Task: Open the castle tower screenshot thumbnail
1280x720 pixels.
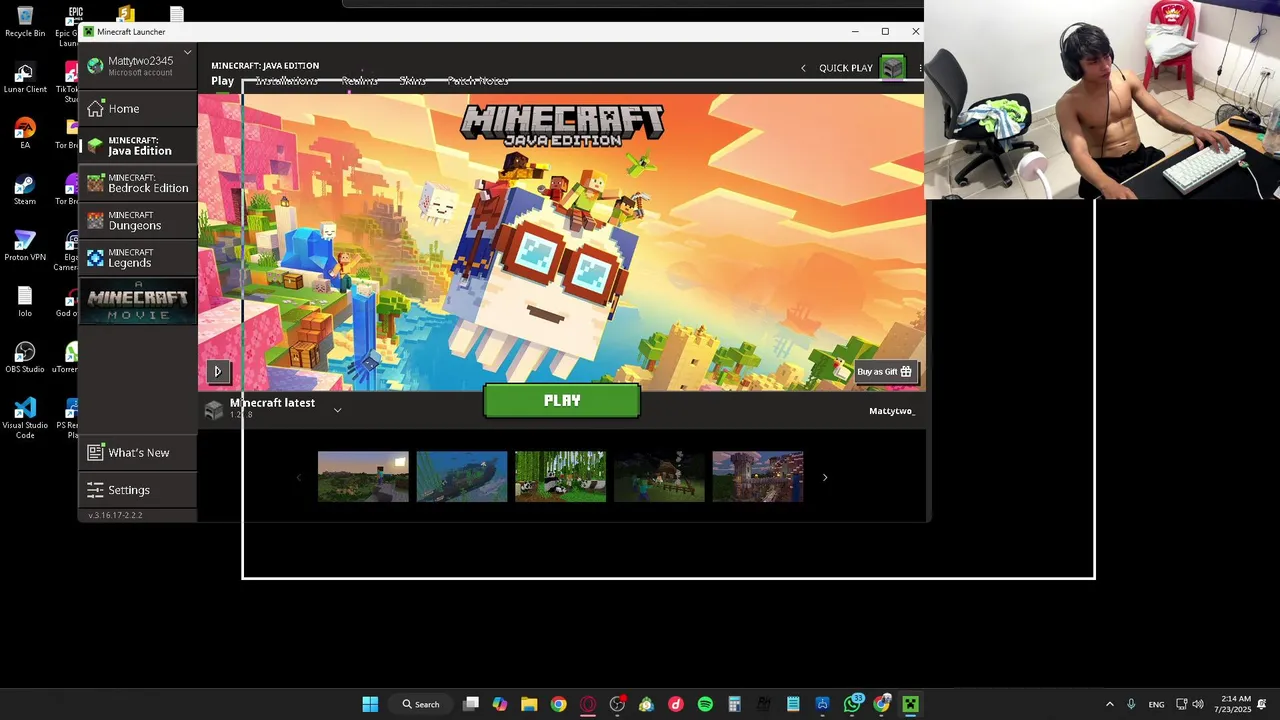Action: click(x=758, y=476)
